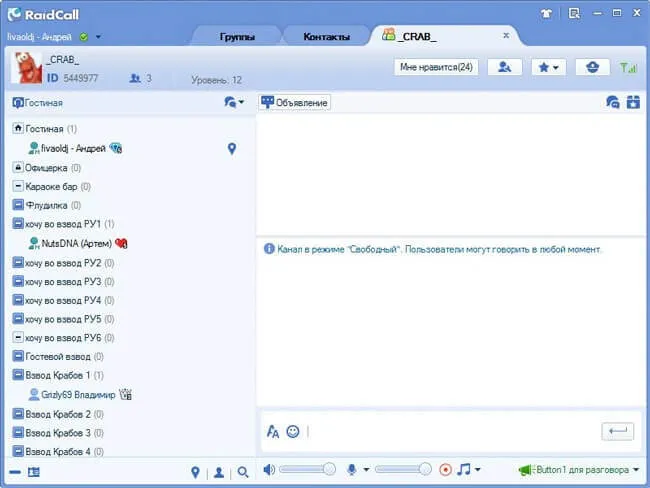Open the font formatting (A) icon
The image size is (650, 488).
tap(273, 432)
